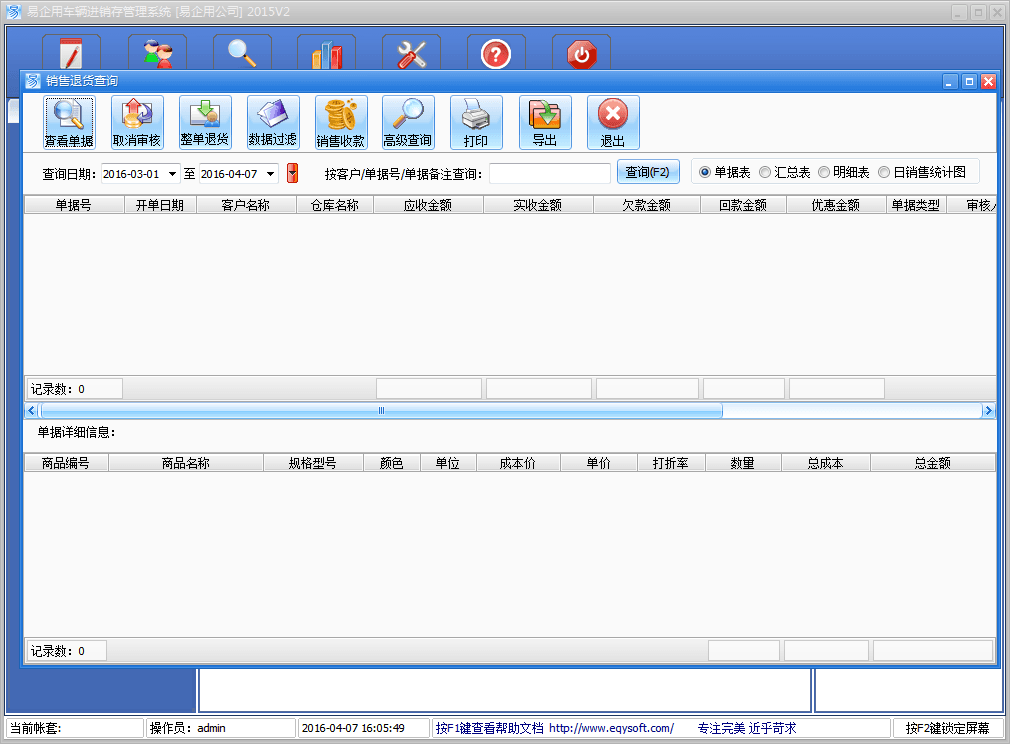
Task: Click the horizontal scrollbar of the document table
Action: coord(380,410)
